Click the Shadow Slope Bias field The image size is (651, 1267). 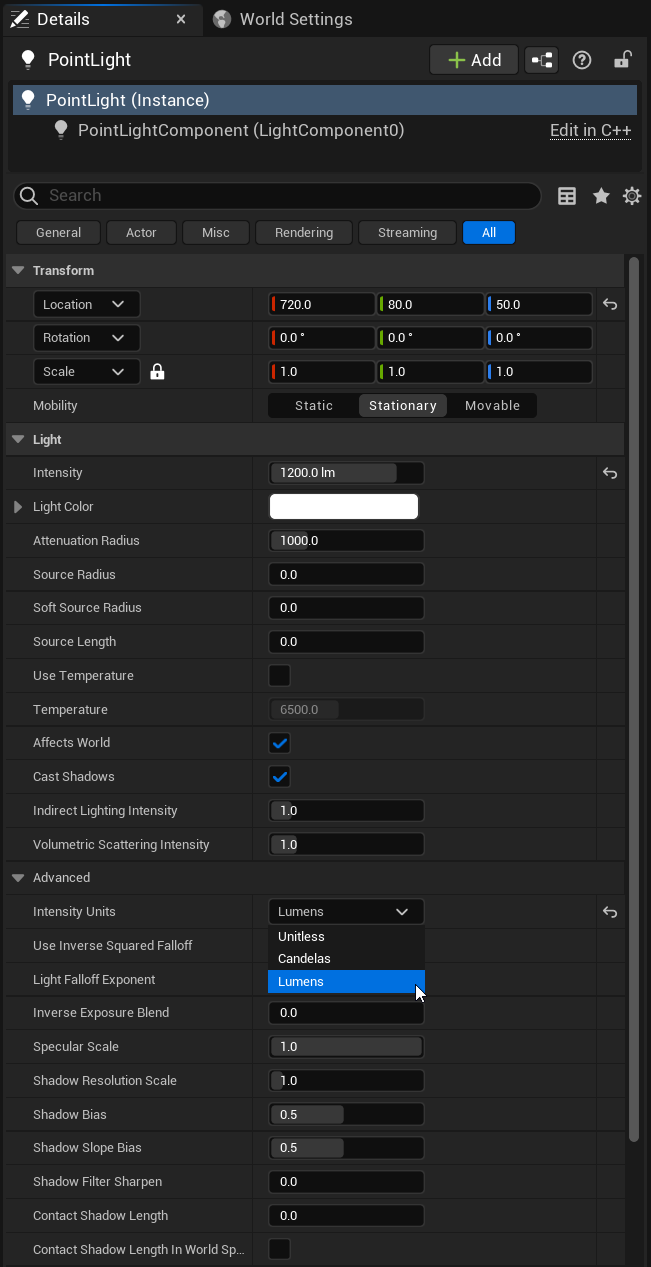346,1148
